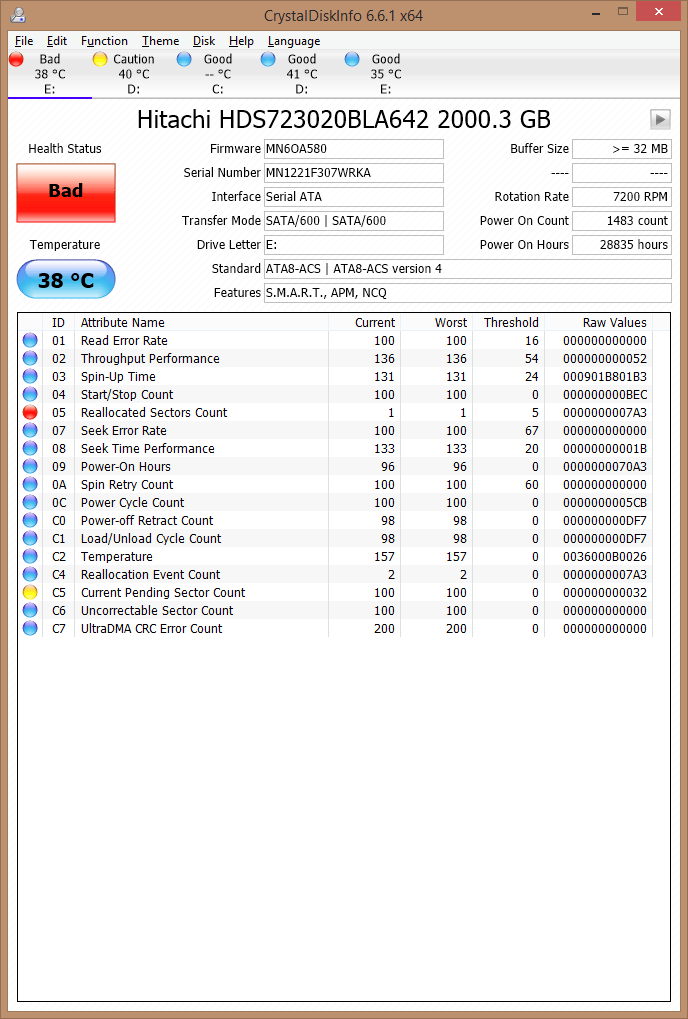Select the Caution 40 °C disk tab

[133, 74]
